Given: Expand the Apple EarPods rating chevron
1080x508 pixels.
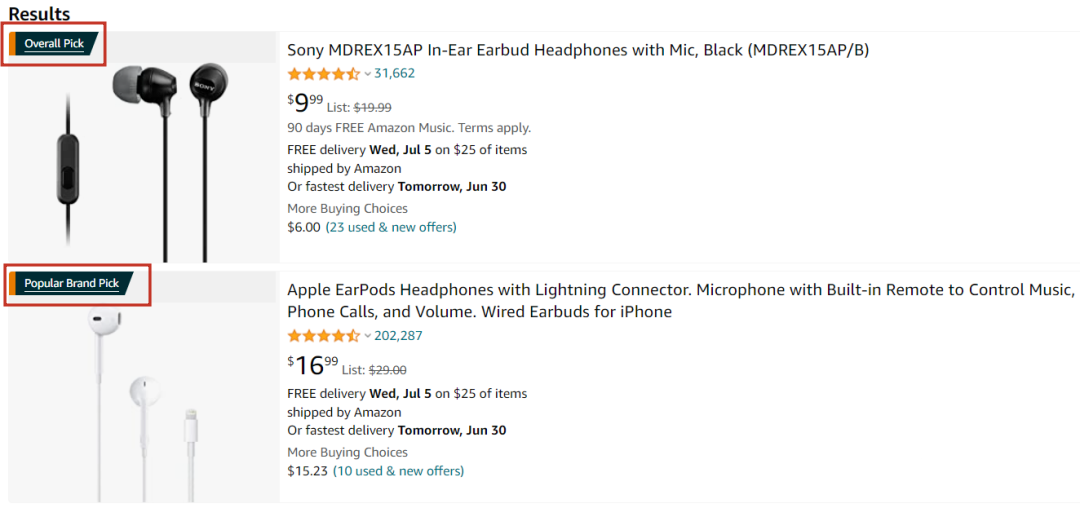Looking at the screenshot, I should click(x=367, y=336).
